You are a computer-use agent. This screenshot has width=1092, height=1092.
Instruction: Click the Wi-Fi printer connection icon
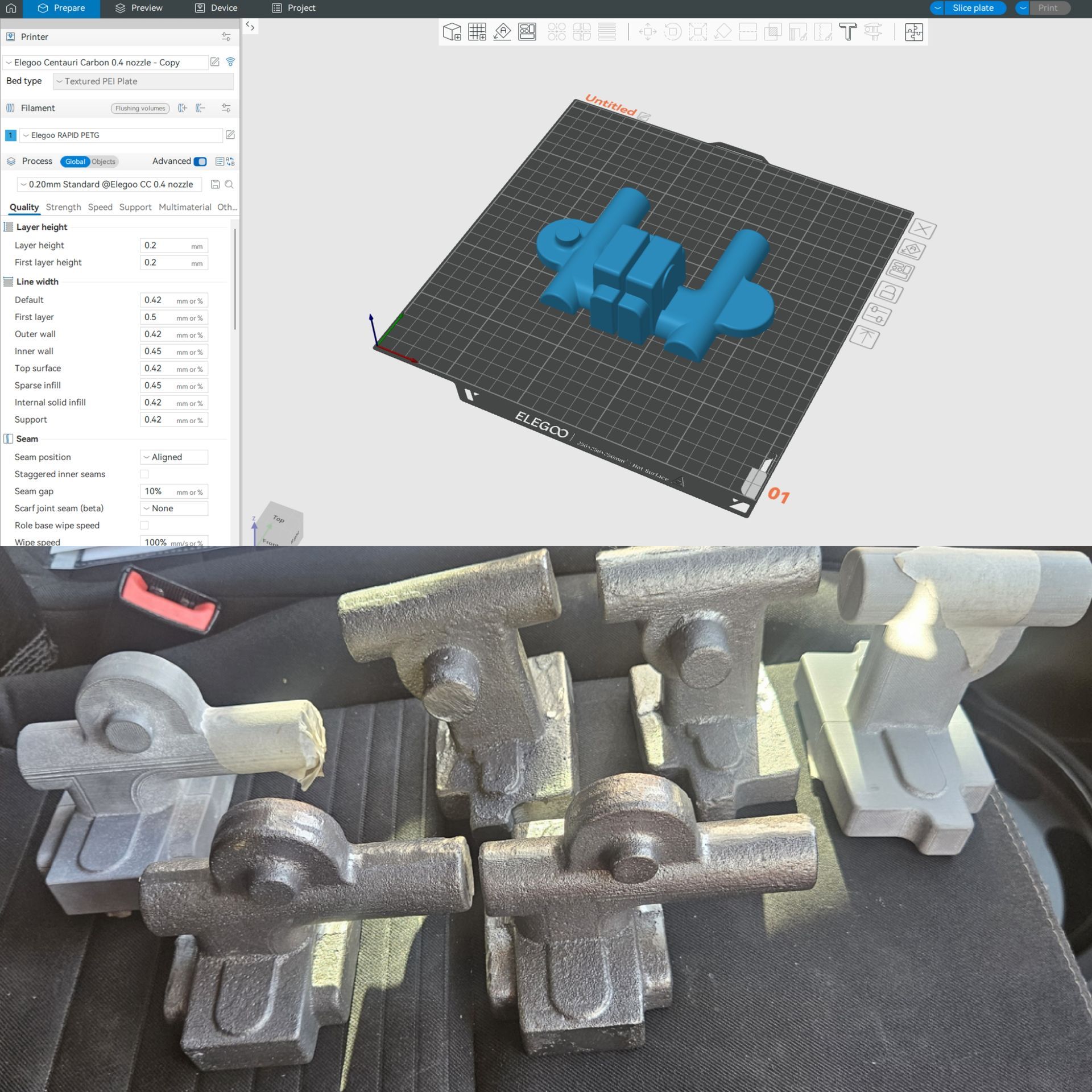230,62
